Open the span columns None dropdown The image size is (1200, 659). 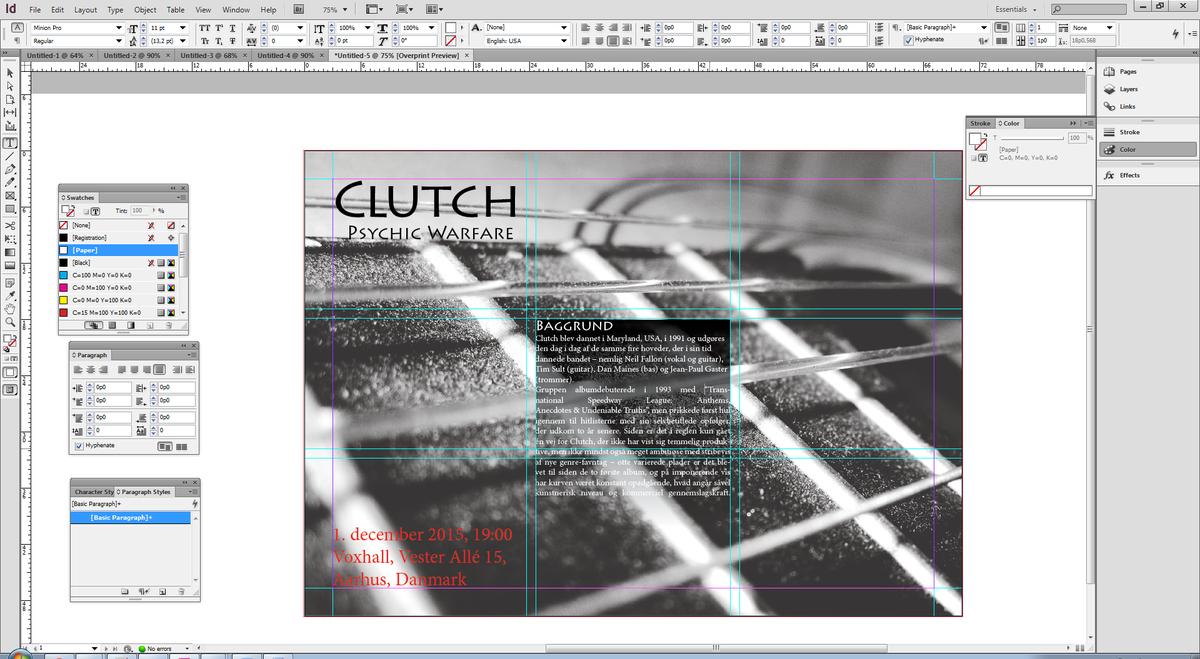tap(1109, 27)
